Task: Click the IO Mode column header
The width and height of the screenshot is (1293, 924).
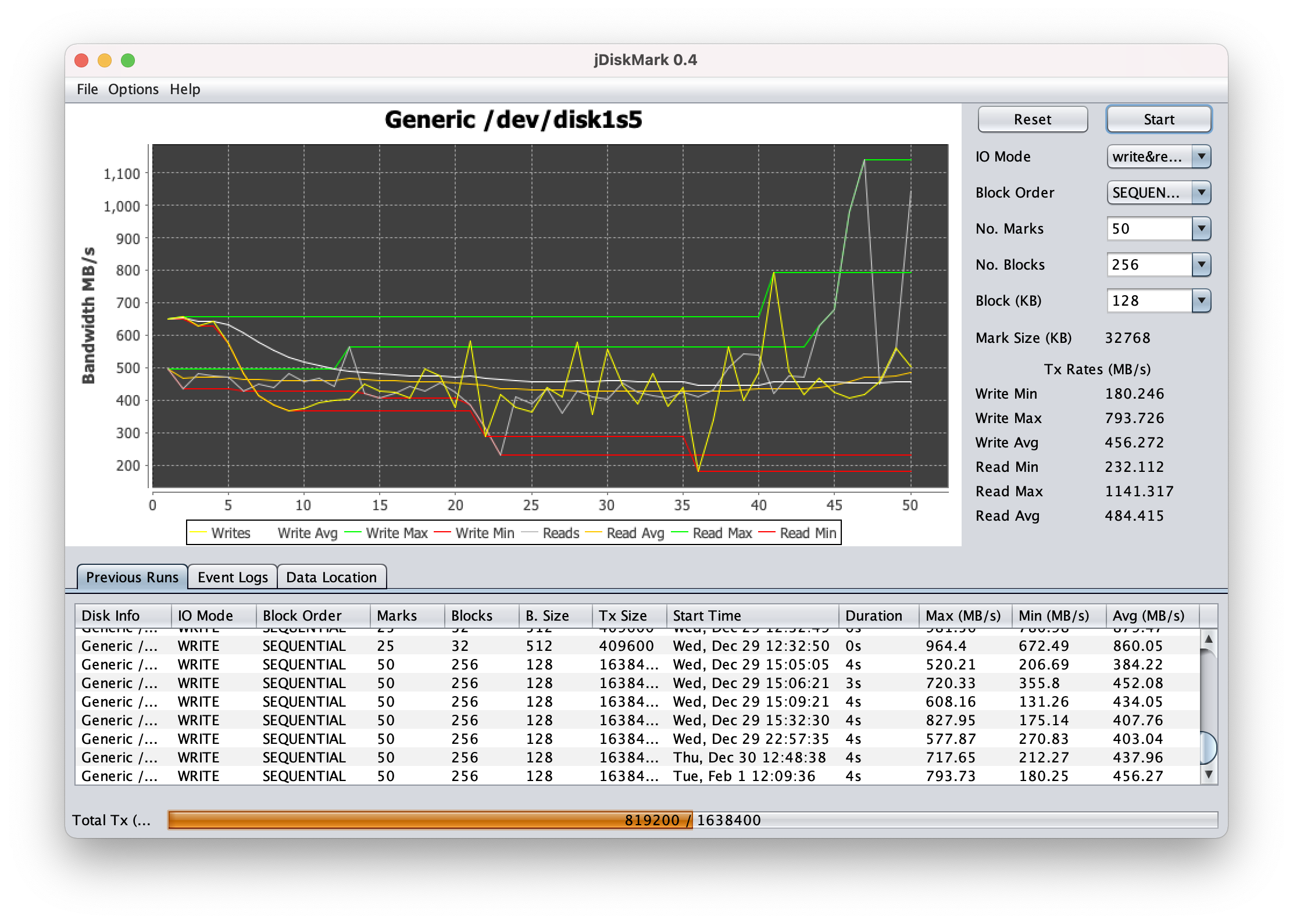Action: coord(213,615)
